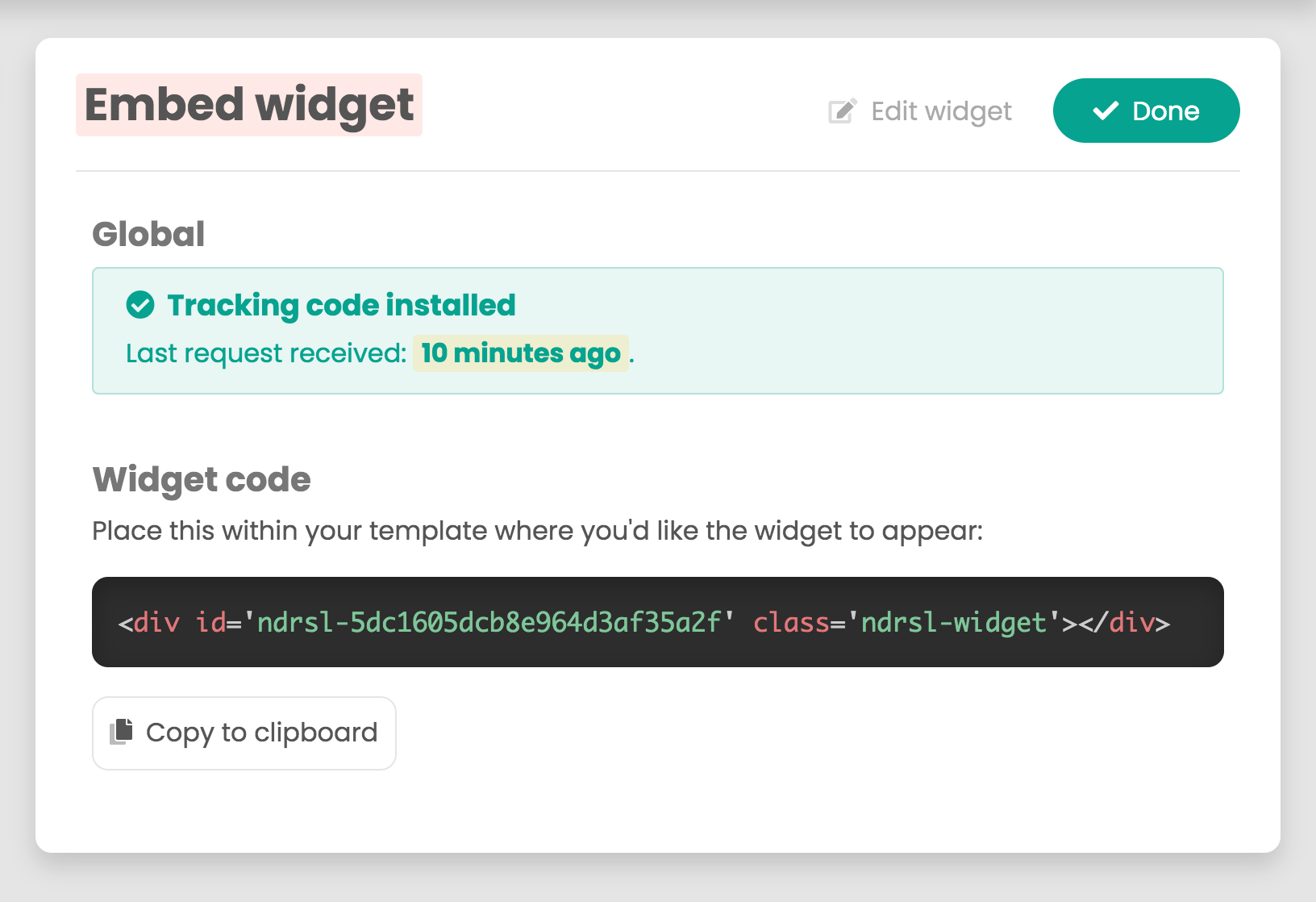
Task: Select the Widget code heading
Action: [202, 479]
